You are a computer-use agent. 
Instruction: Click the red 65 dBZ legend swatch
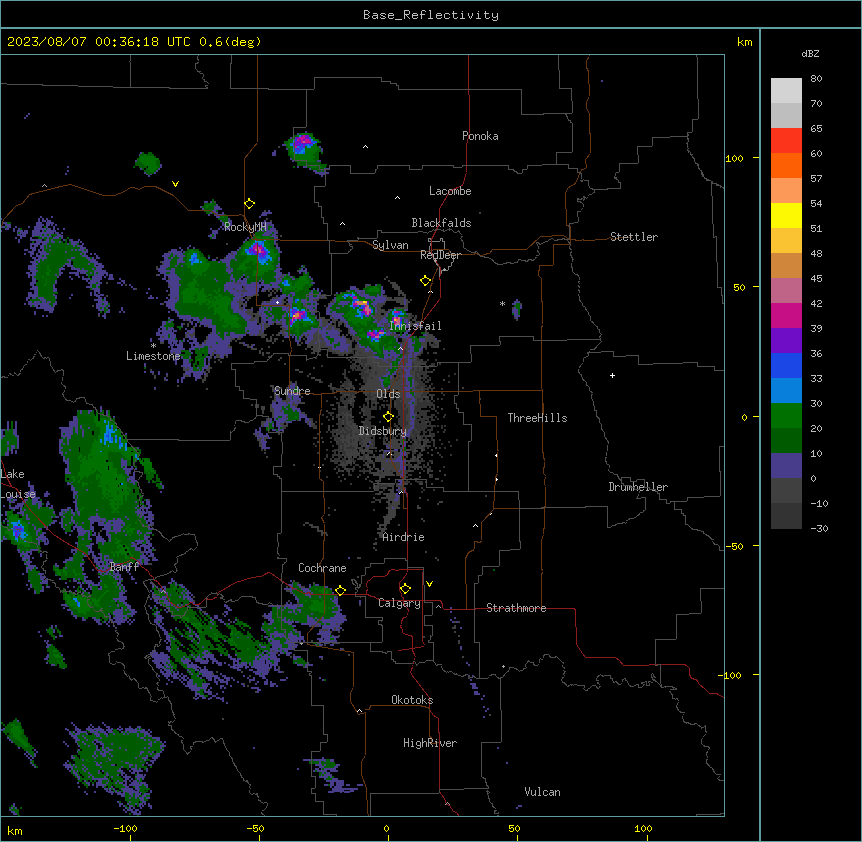click(x=786, y=140)
